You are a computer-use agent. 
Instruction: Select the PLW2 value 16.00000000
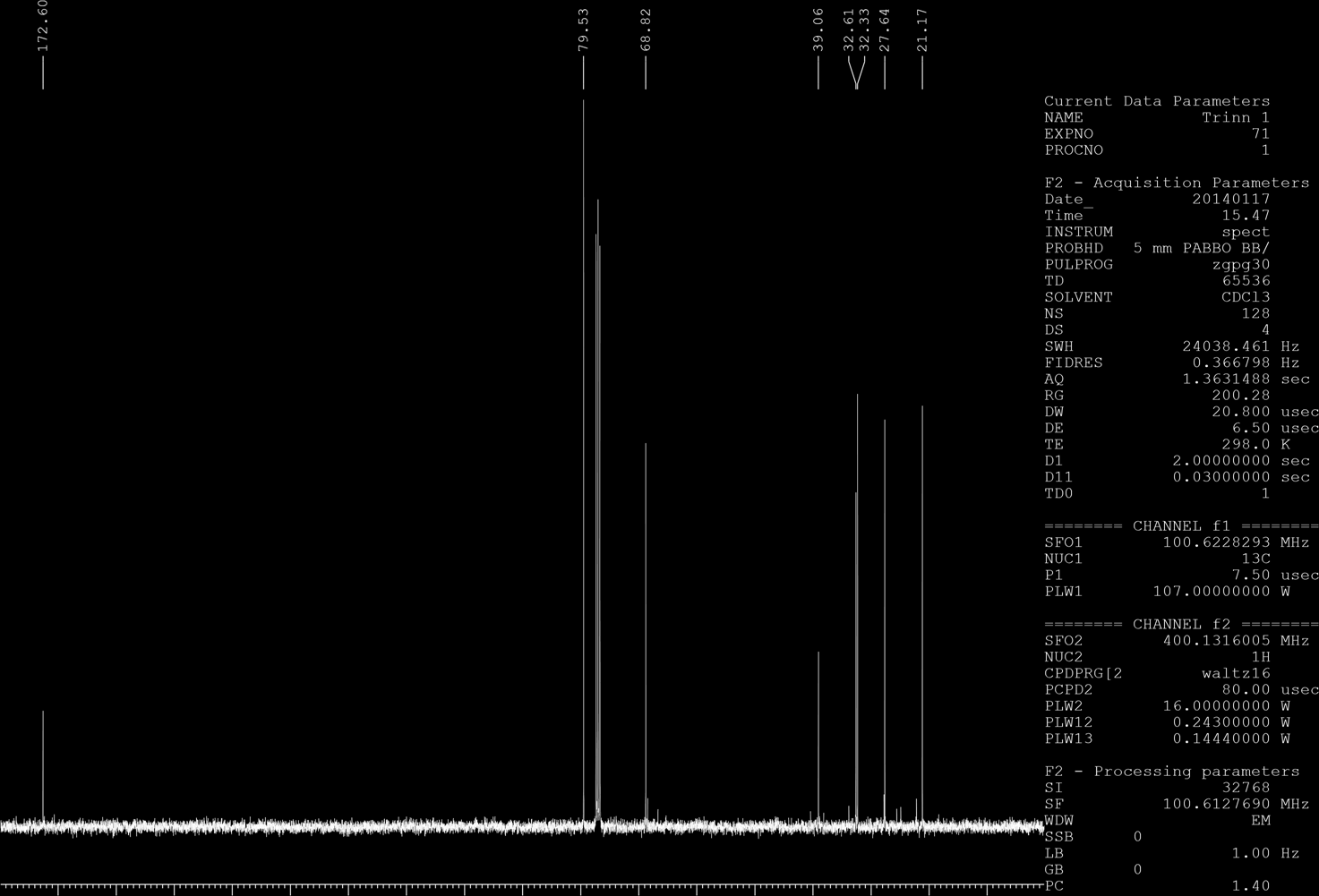(x=1216, y=705)
